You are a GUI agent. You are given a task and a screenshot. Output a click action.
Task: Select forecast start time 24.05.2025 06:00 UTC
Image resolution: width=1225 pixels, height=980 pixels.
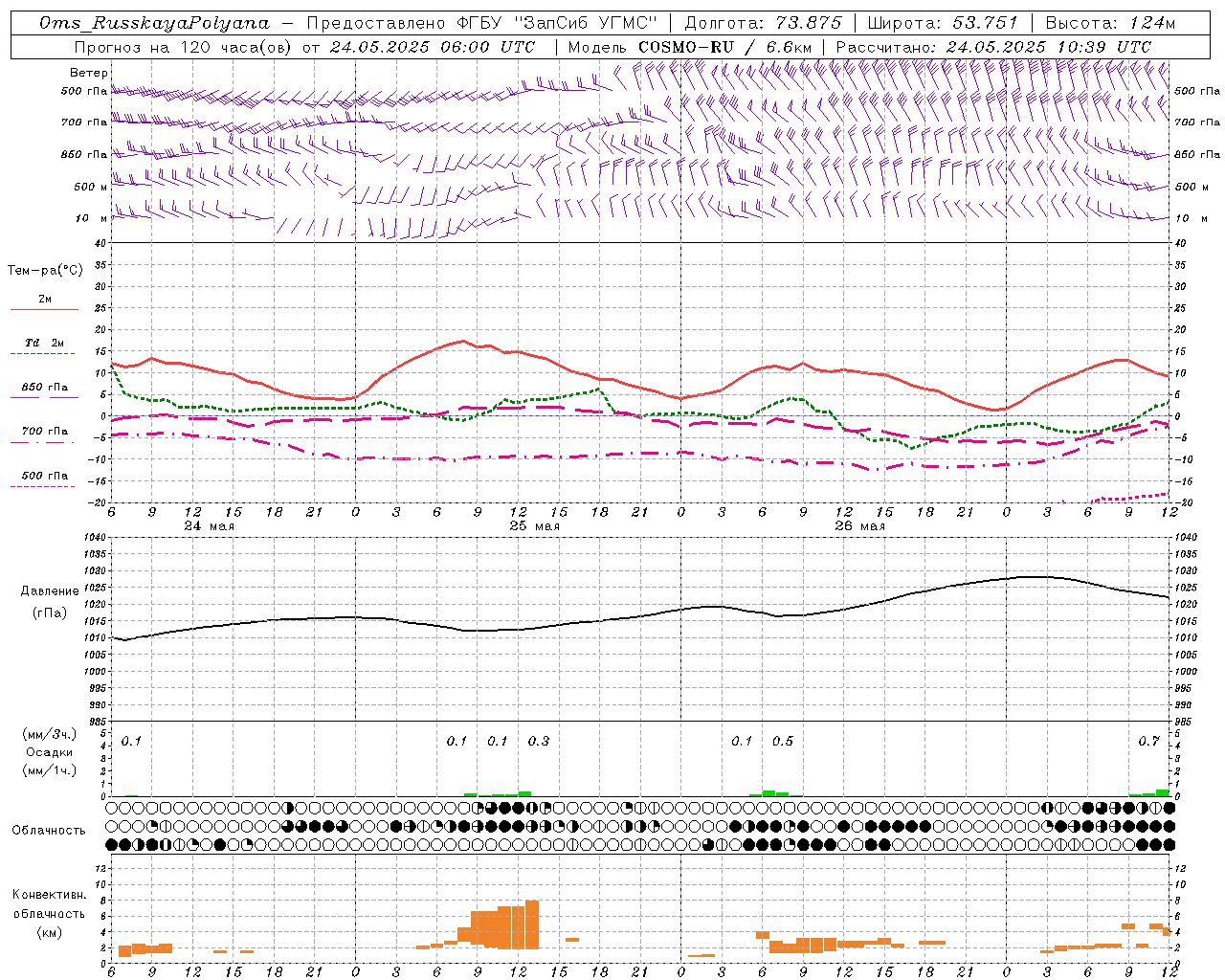pos(433,47)
